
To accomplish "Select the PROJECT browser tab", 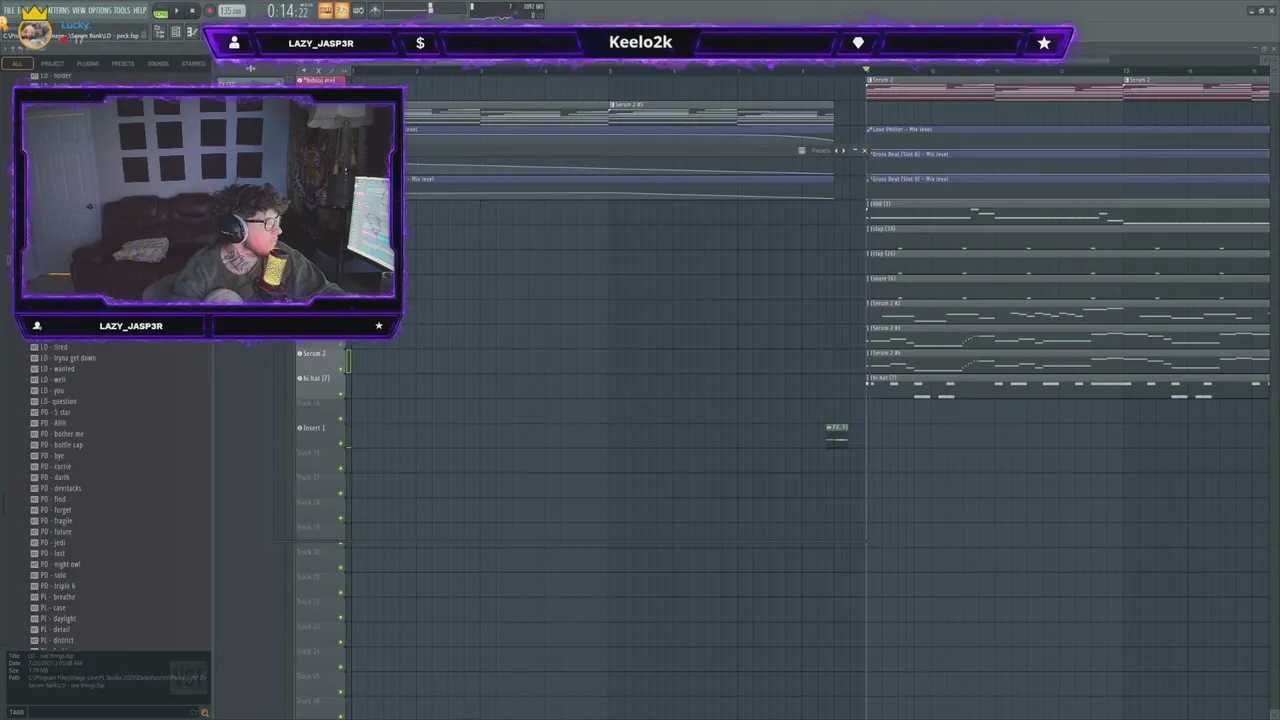I will 52,63.
